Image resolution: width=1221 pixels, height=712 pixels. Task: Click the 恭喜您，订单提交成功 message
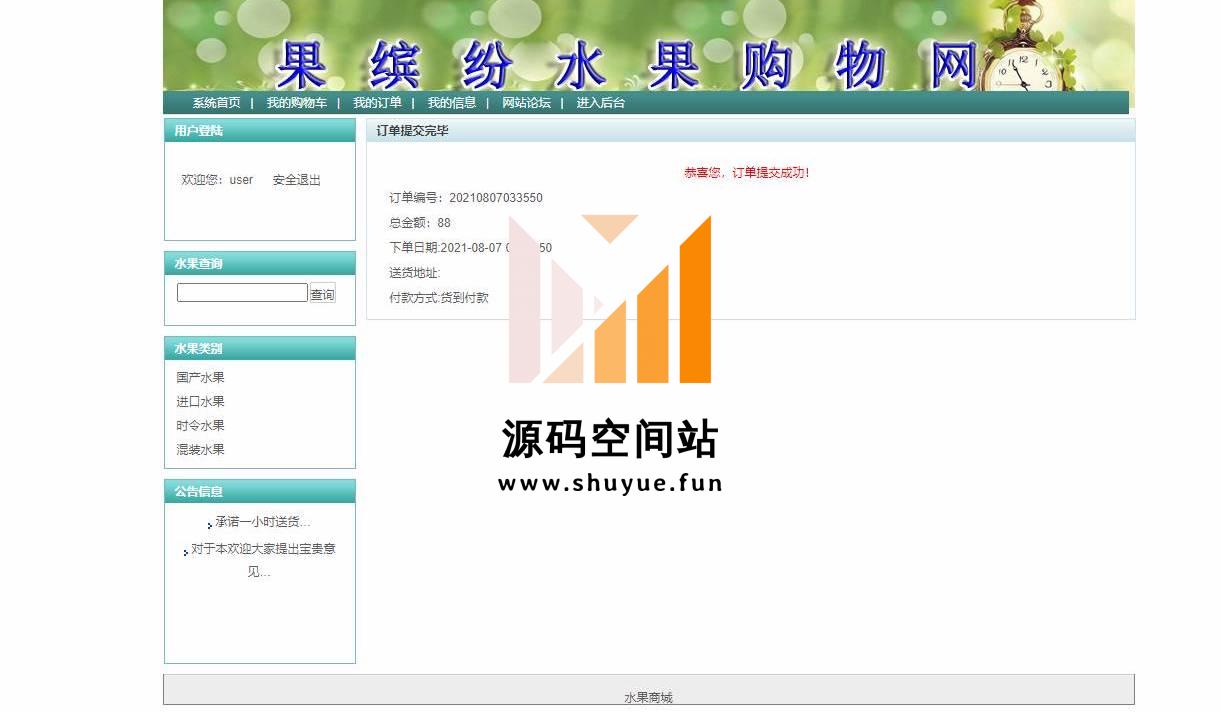click(x=746, y=173)
